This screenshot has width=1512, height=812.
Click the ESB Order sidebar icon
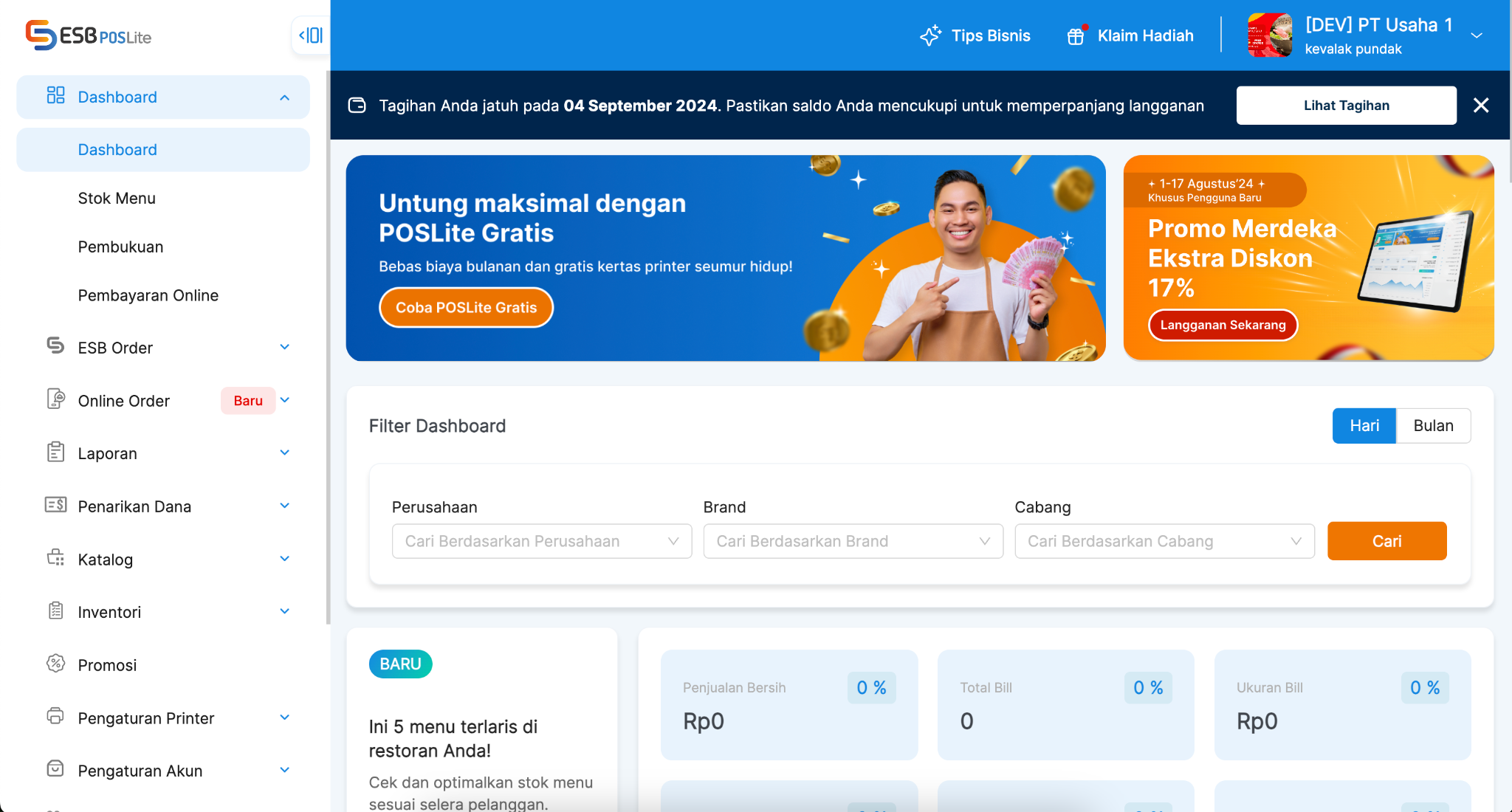[x=55, y=345]
